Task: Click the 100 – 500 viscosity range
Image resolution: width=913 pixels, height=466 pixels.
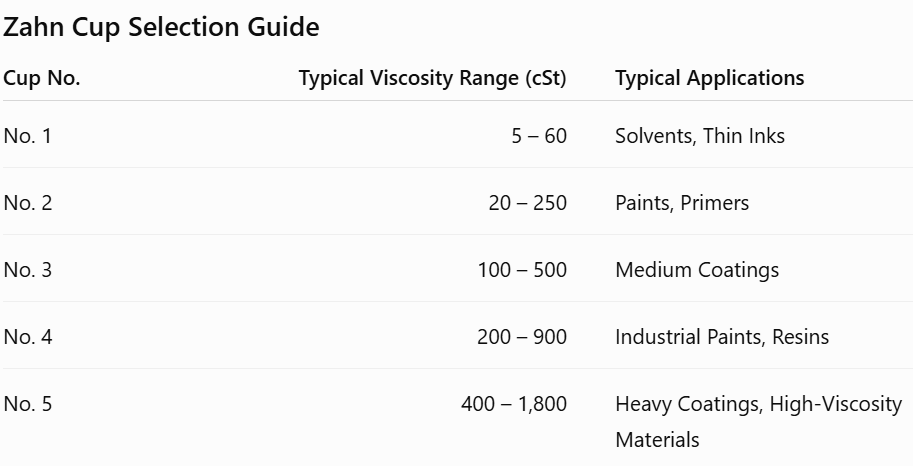Action: tap(522, 270)
